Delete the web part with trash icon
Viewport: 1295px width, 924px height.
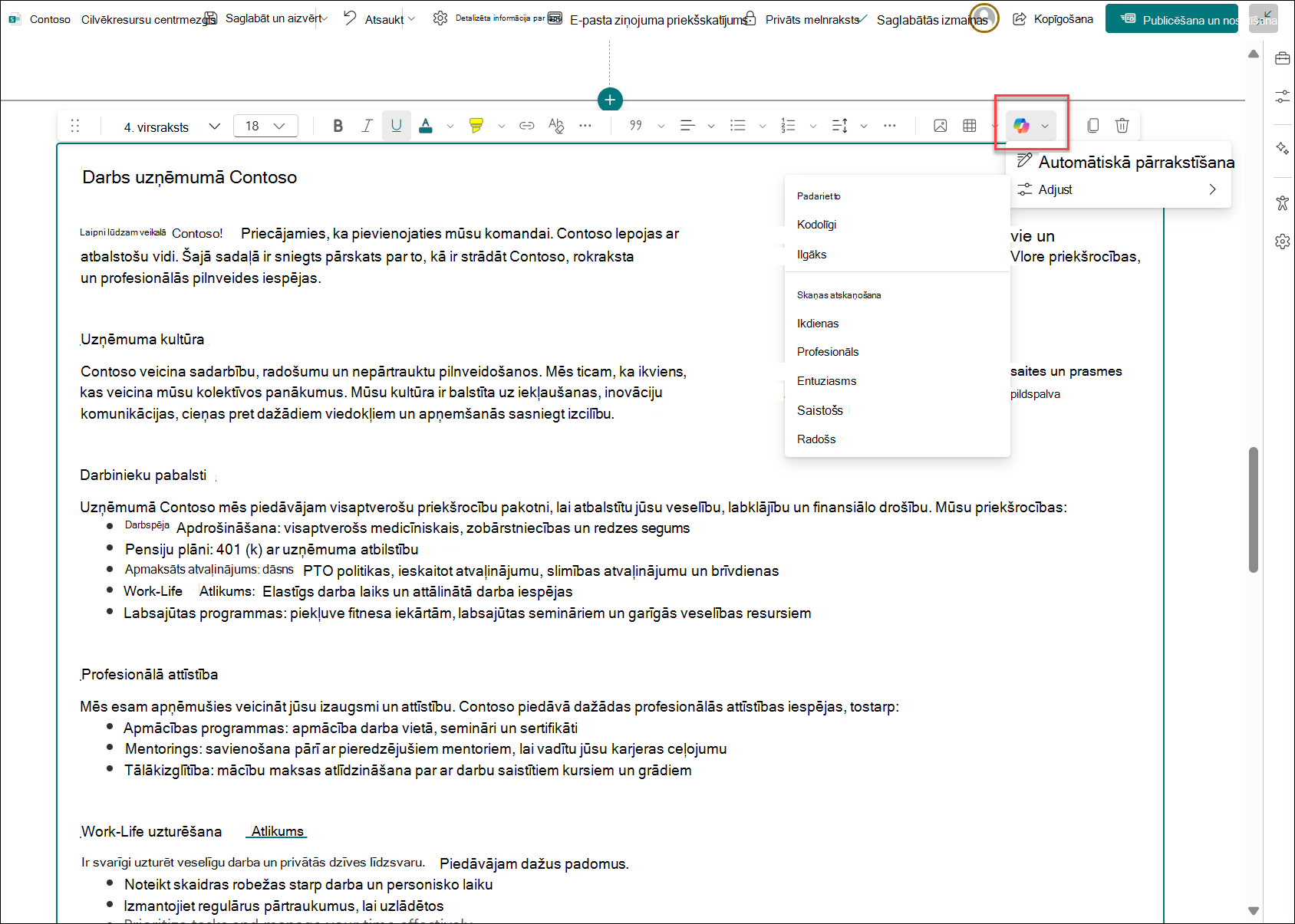1122,126
